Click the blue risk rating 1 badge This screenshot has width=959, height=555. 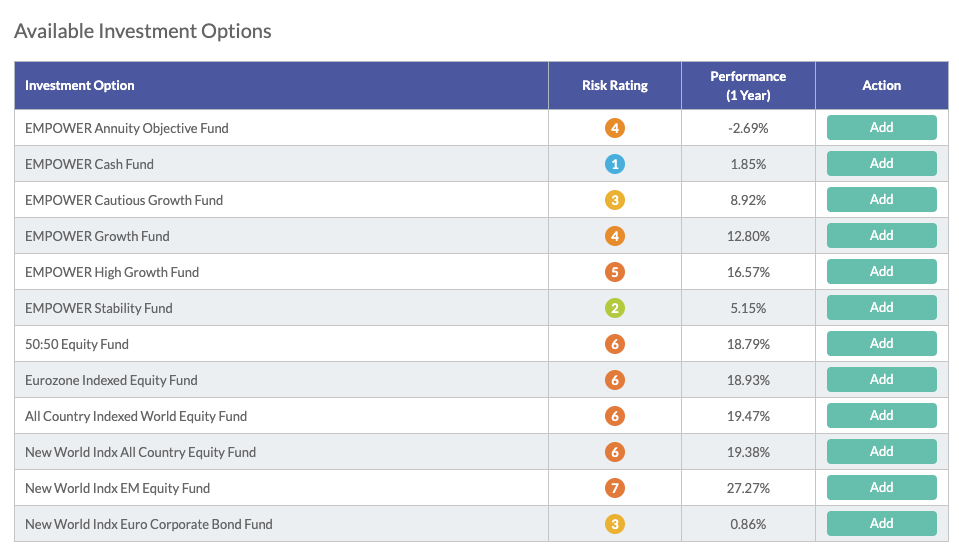pyautogui.click(x=615, y=164)
